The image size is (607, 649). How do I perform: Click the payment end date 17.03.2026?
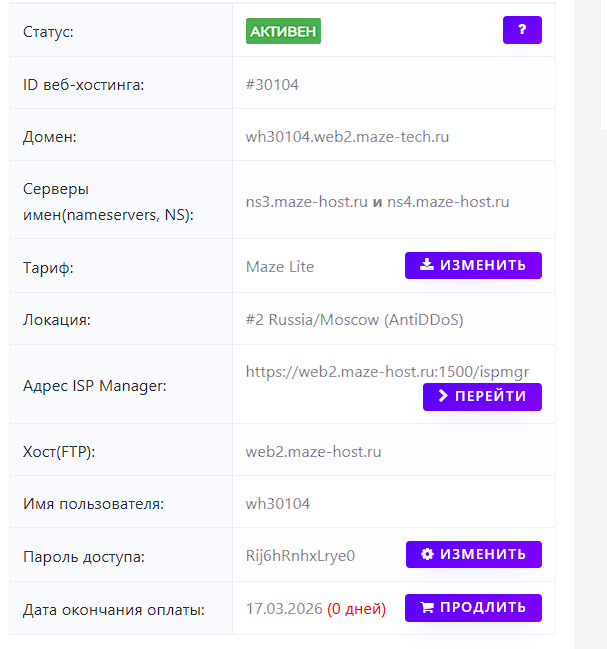284,608
